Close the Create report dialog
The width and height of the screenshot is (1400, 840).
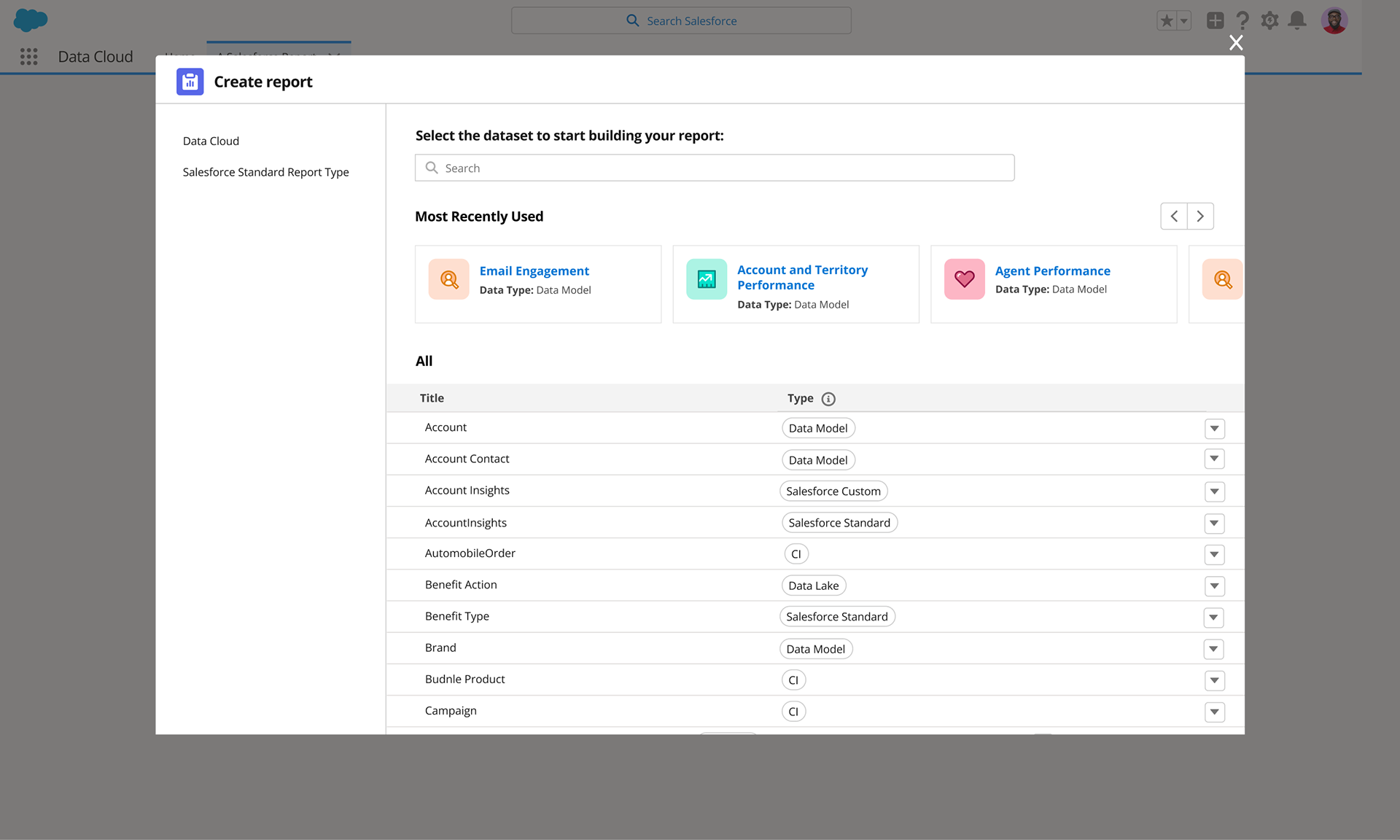1236,43
